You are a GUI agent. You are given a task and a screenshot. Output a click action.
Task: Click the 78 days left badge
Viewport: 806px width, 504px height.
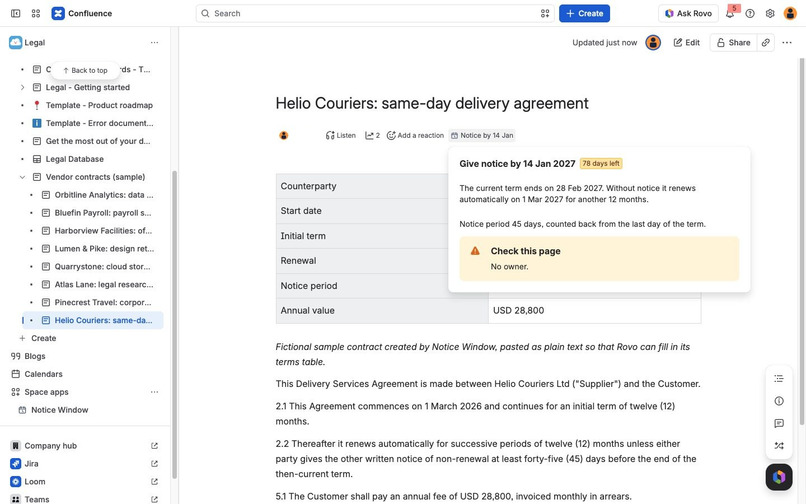click(x=601, y=164)
